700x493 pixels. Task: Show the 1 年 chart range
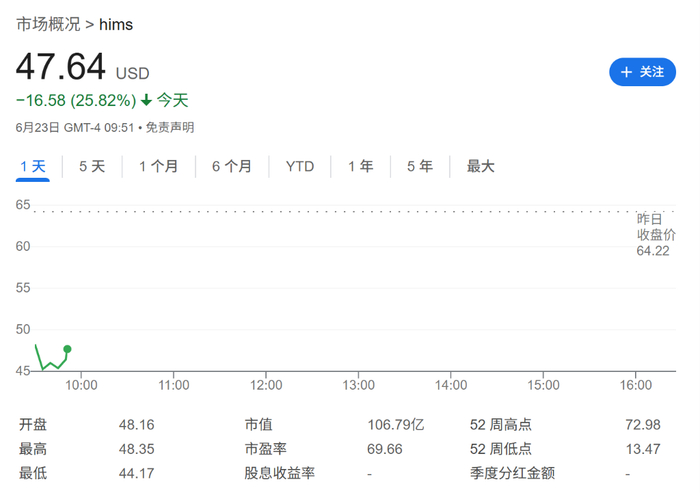361,166
